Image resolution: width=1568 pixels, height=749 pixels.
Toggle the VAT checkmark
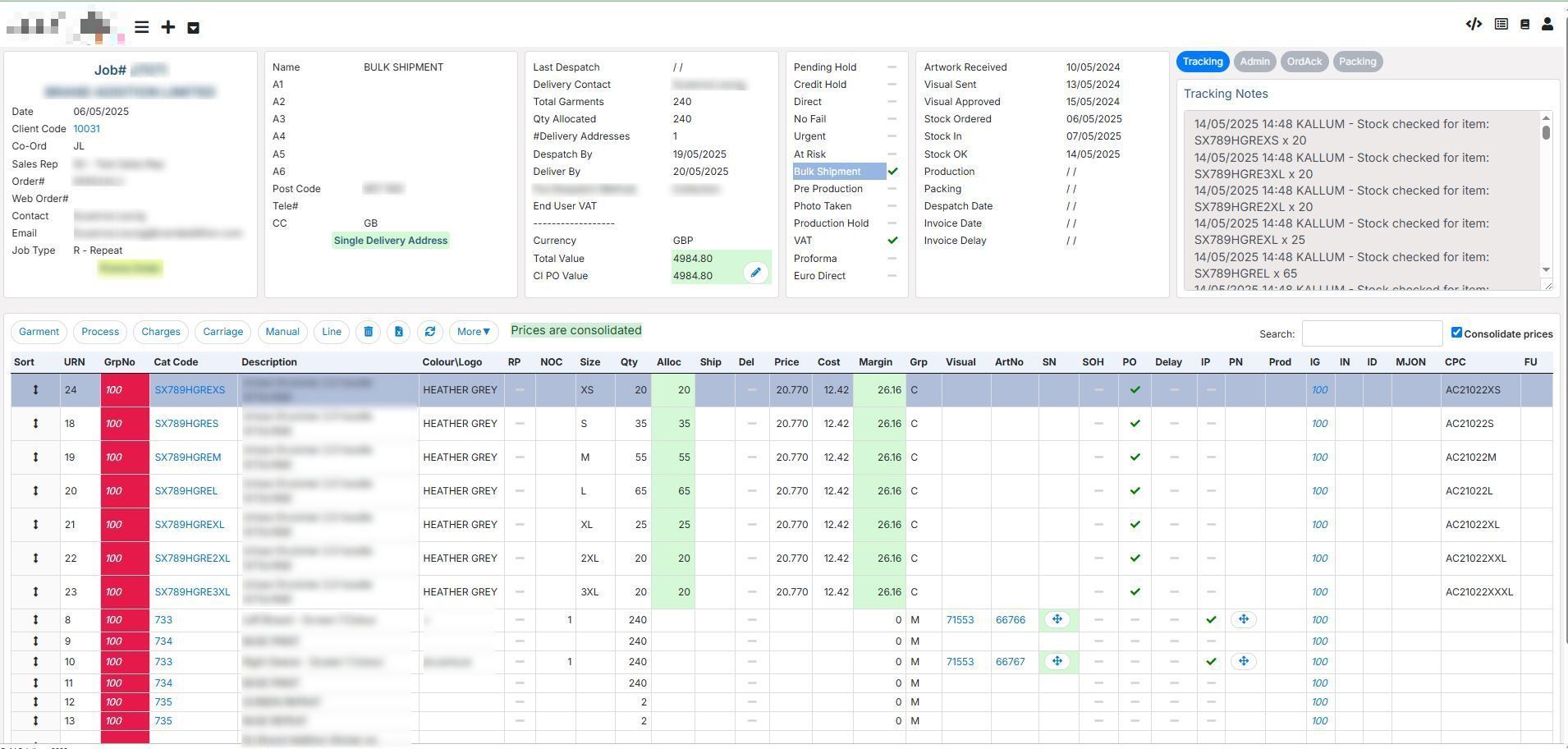tap(892, 241)
